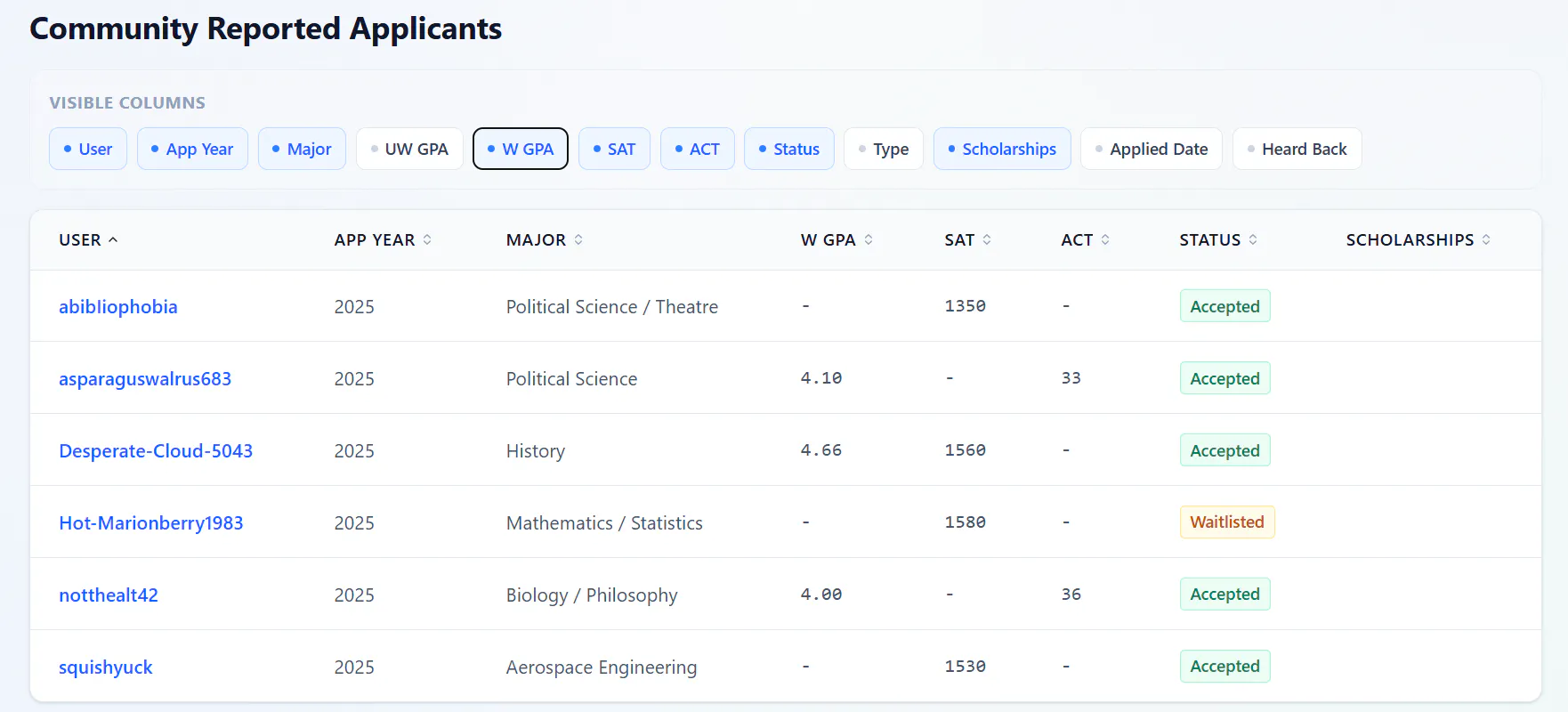Sort table by STATUS header
The height and width of the screenshot is (712, 1568).
tap(1218, 240)
